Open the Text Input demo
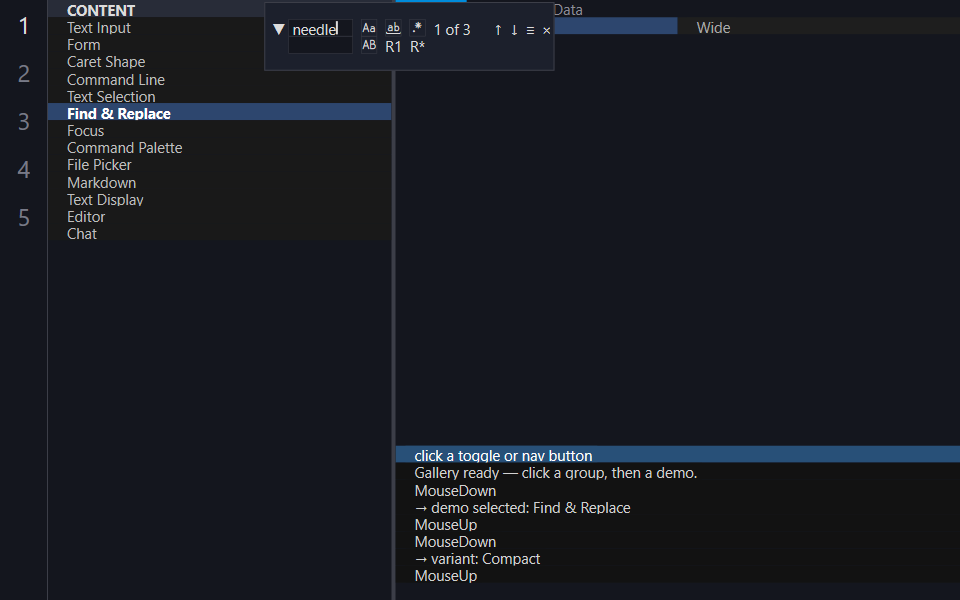This screenshot has width=960, height=600. click(x=219, y=28)
